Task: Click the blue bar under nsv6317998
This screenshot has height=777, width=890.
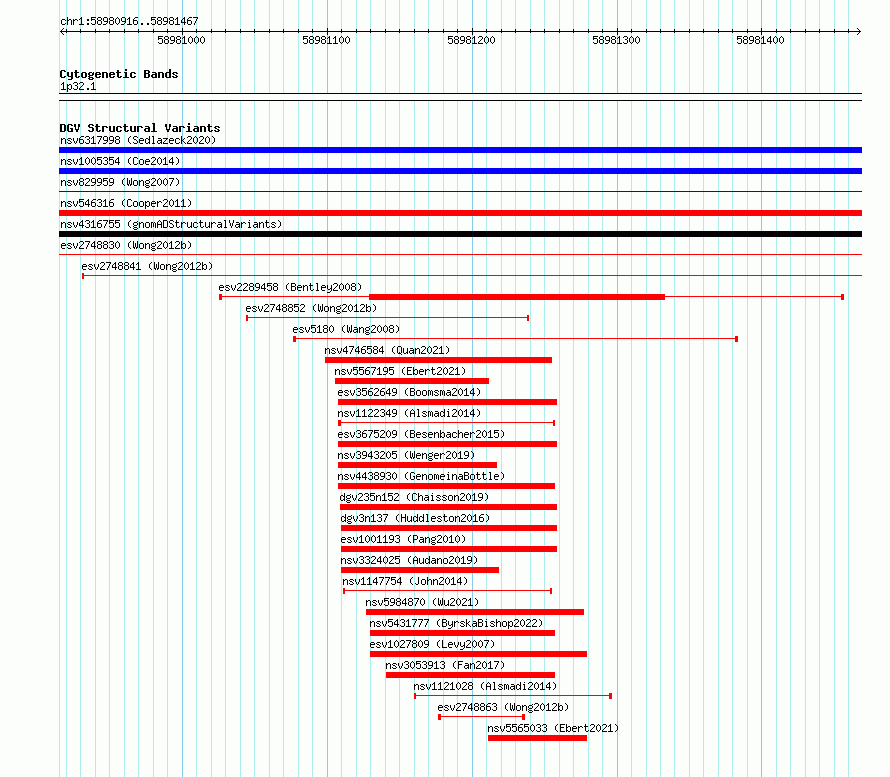Action: click(460, 150)
